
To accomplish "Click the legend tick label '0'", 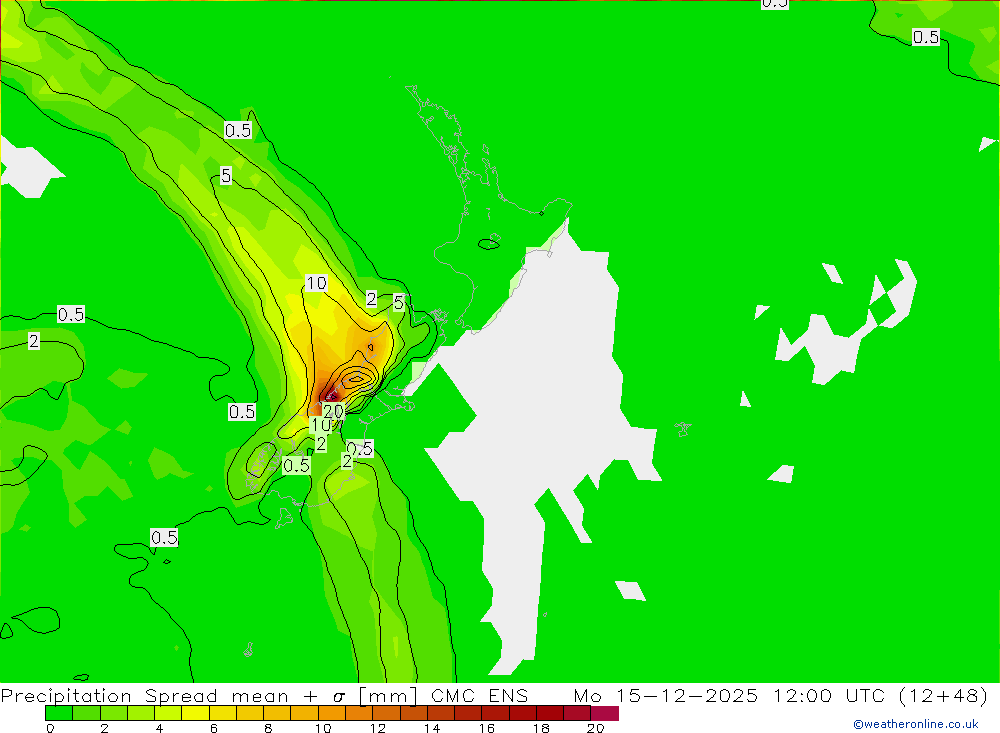I will tap(50, 728).
